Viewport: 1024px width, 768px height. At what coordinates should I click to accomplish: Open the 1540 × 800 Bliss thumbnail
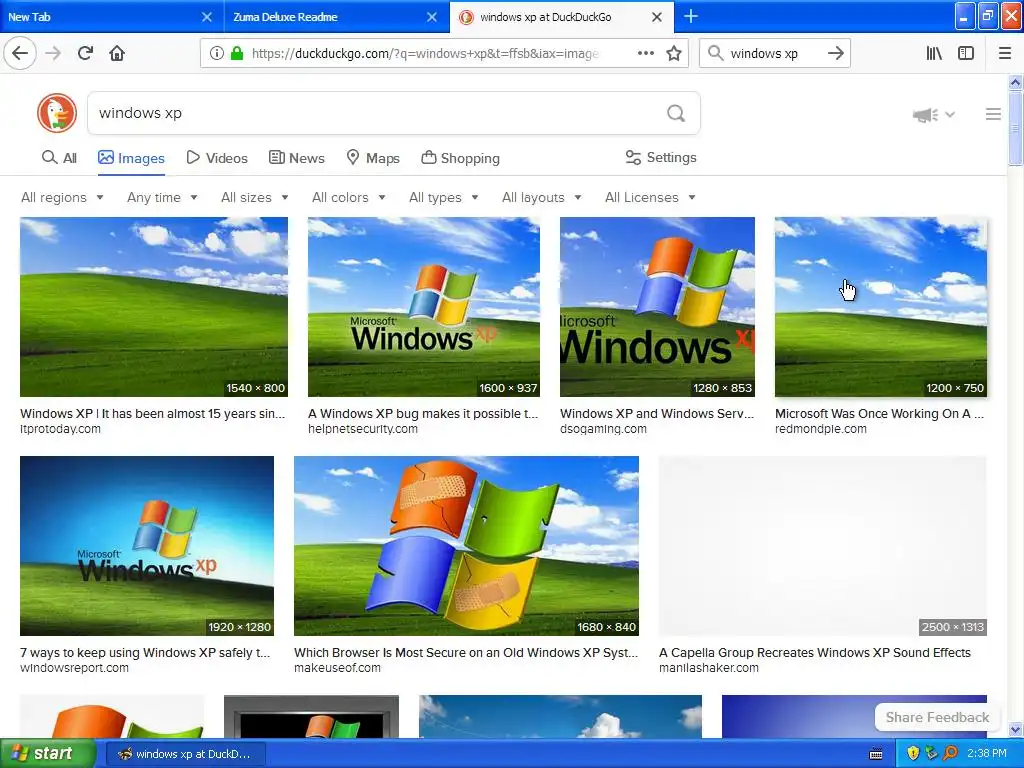154,307
